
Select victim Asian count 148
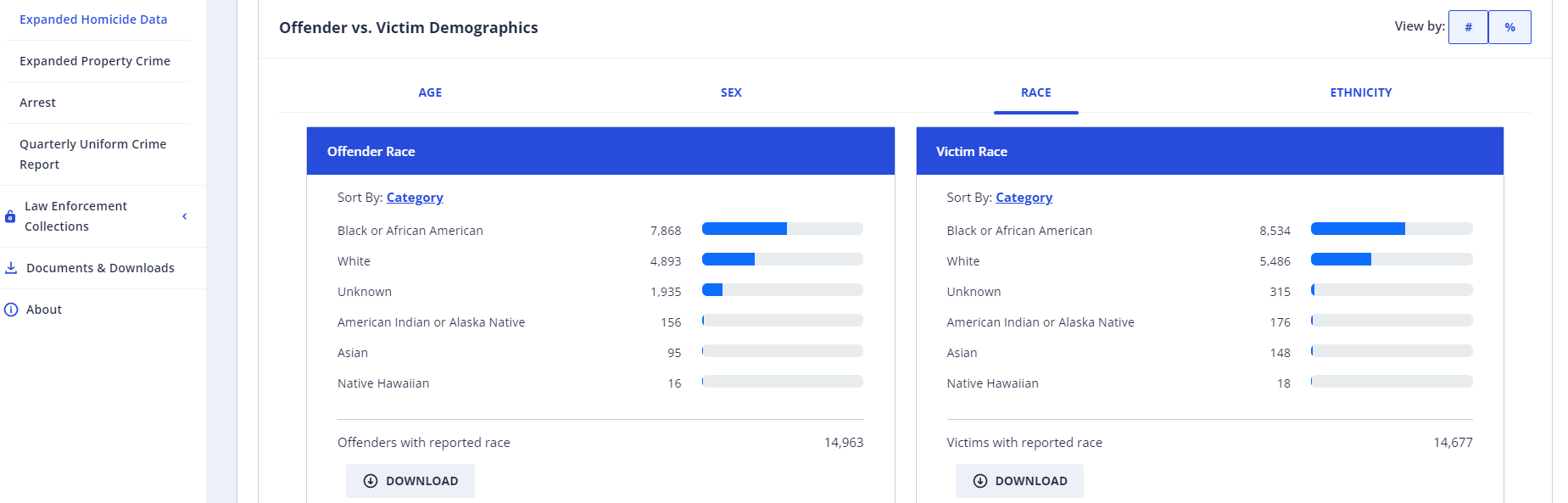click(x=1280, y=353)
